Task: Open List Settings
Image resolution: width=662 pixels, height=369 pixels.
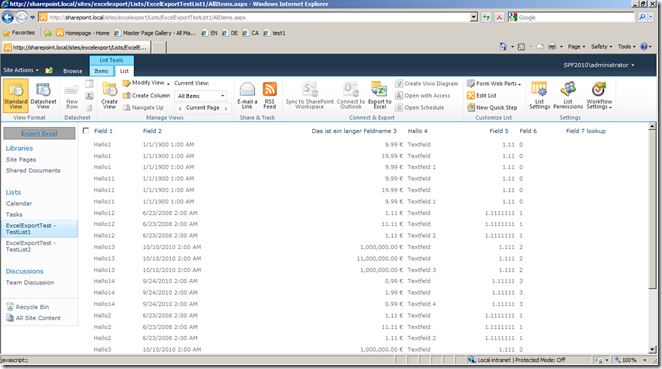Action: click(x=540, y=95)
